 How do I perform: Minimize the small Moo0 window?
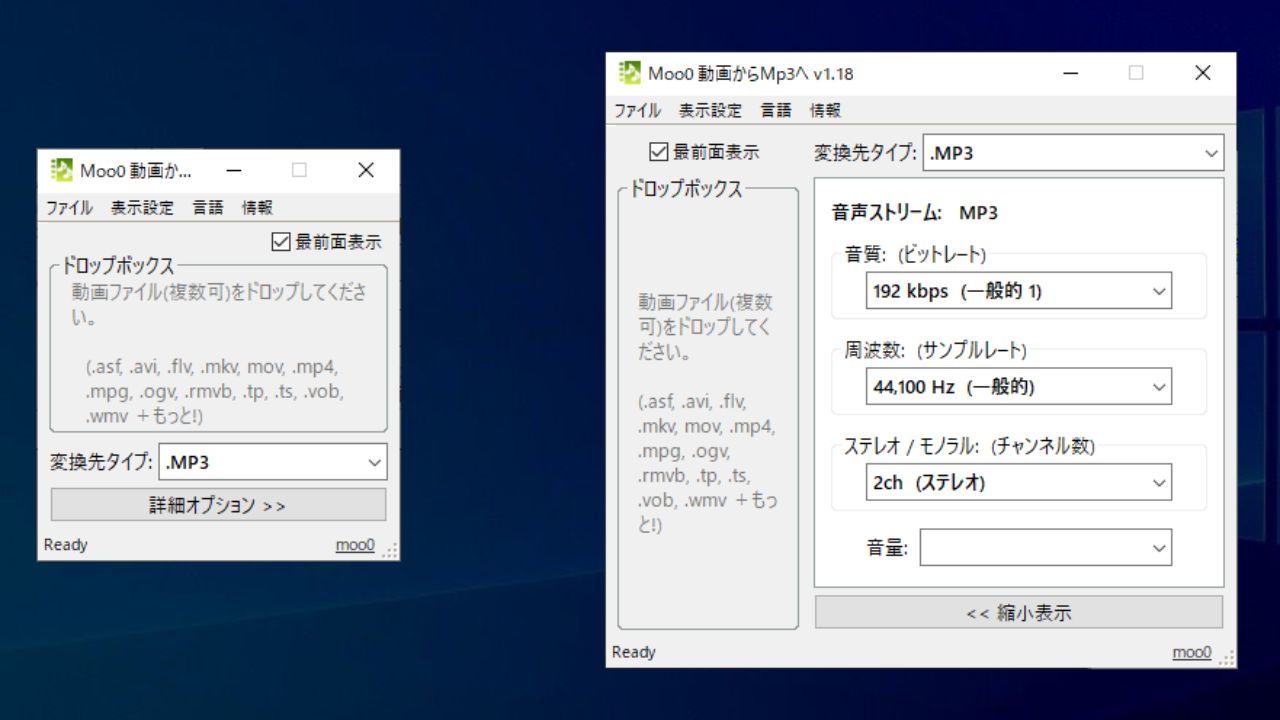233,171
